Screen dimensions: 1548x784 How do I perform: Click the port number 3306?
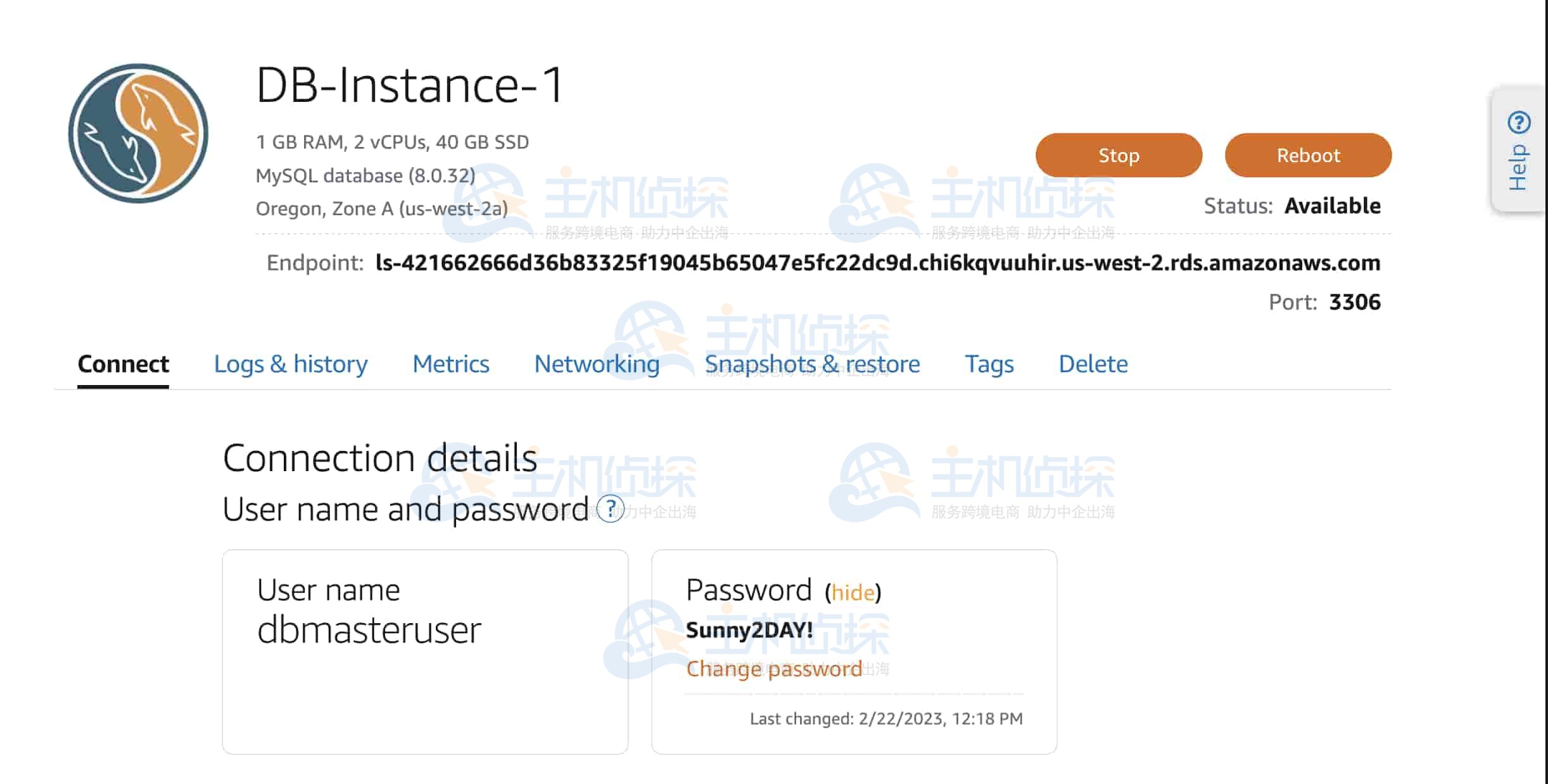(1354, 302)
